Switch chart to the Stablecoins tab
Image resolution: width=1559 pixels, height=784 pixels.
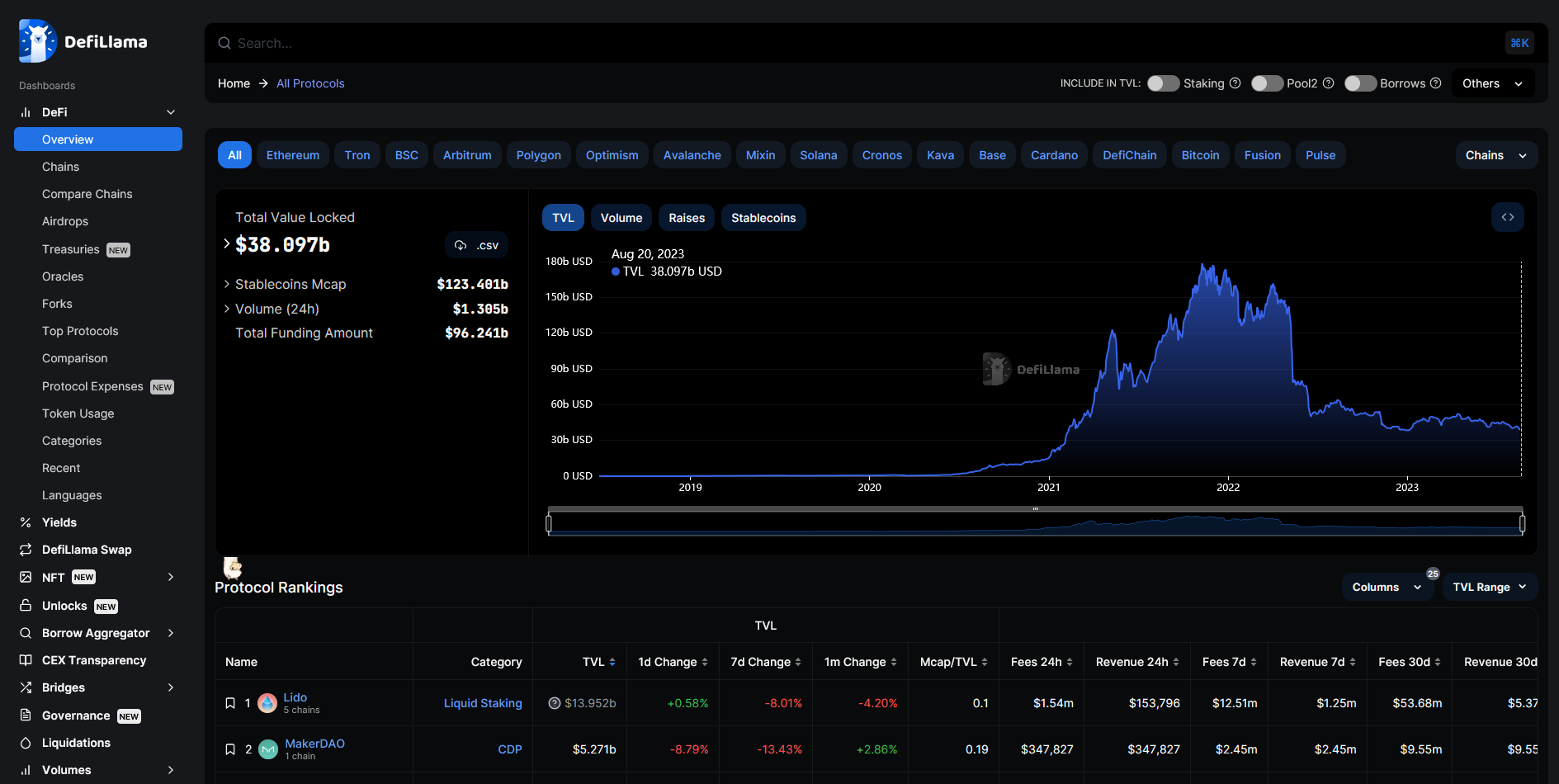pos(763,218)
